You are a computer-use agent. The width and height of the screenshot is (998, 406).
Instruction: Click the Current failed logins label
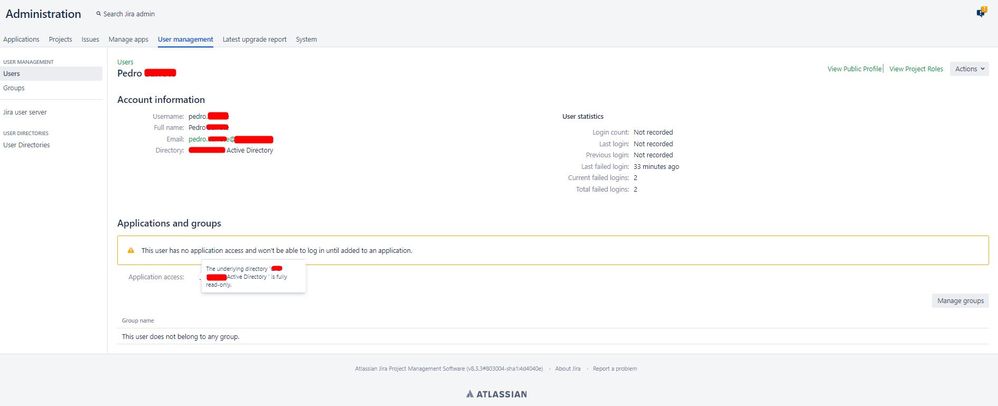coord(598,178)
